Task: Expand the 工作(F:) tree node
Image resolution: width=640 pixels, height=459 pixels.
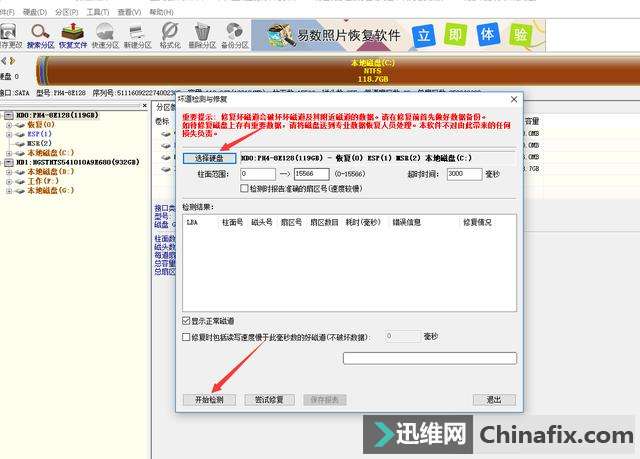Action: 9,182
